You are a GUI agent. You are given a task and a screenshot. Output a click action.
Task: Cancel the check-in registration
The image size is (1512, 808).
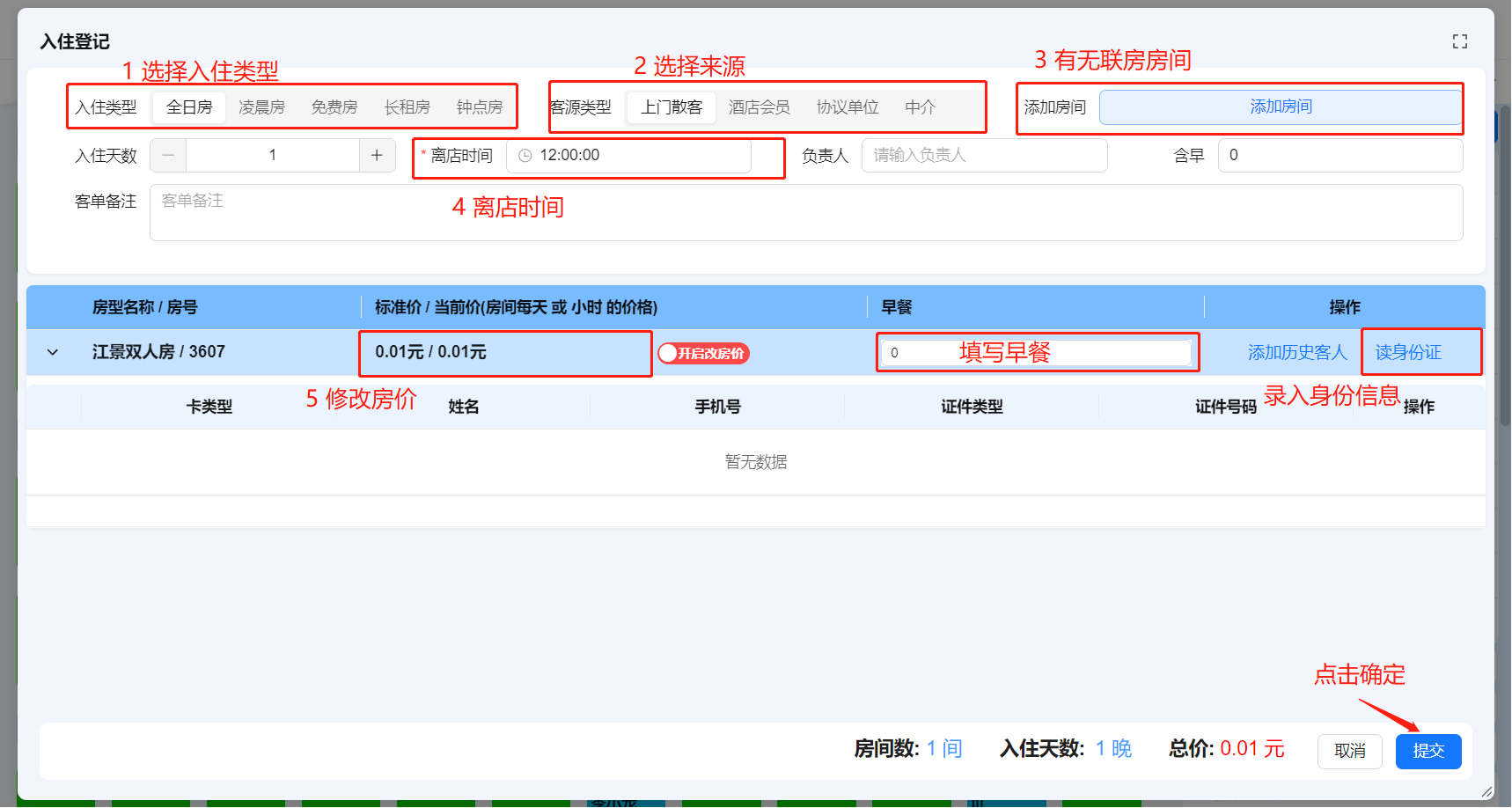coord(1349,751)
